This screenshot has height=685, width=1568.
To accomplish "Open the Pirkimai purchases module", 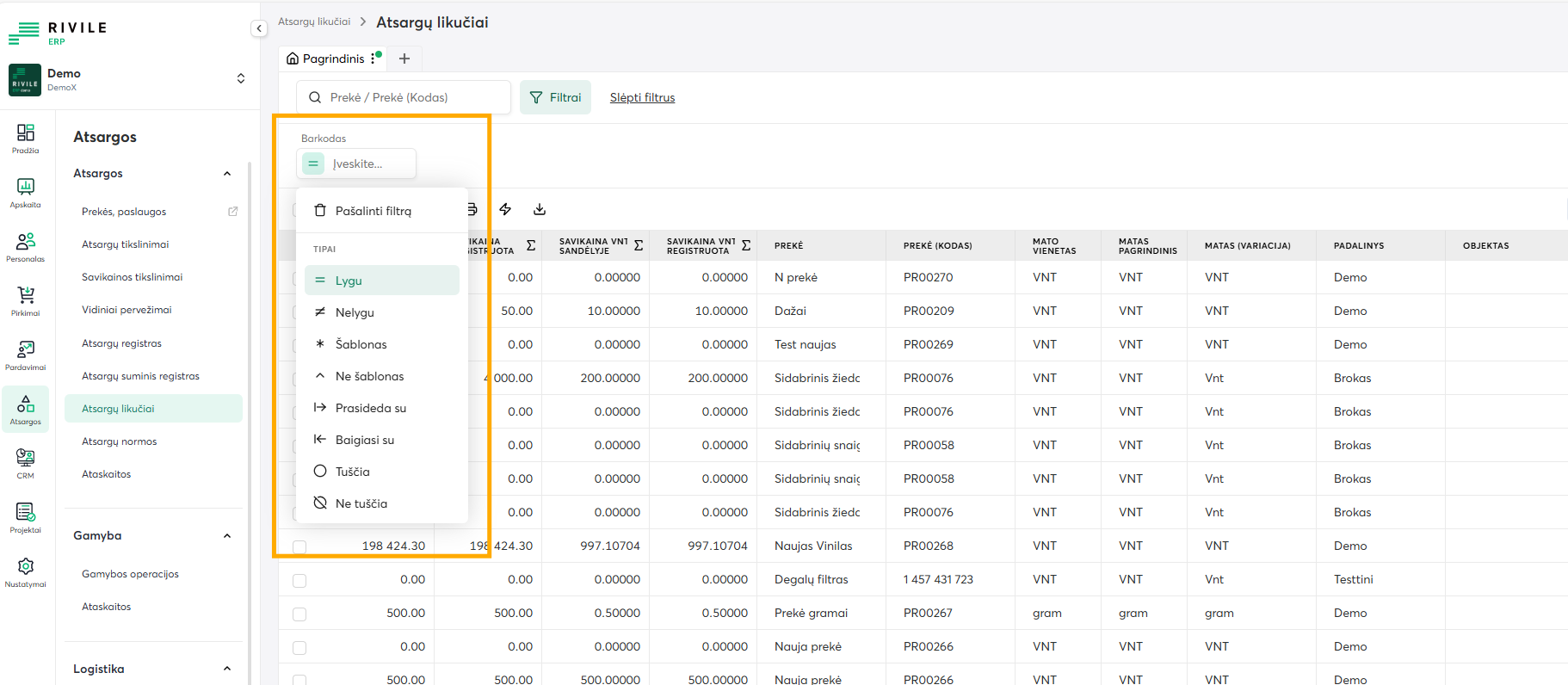I will pyautogui.click(x=26, y=300).
